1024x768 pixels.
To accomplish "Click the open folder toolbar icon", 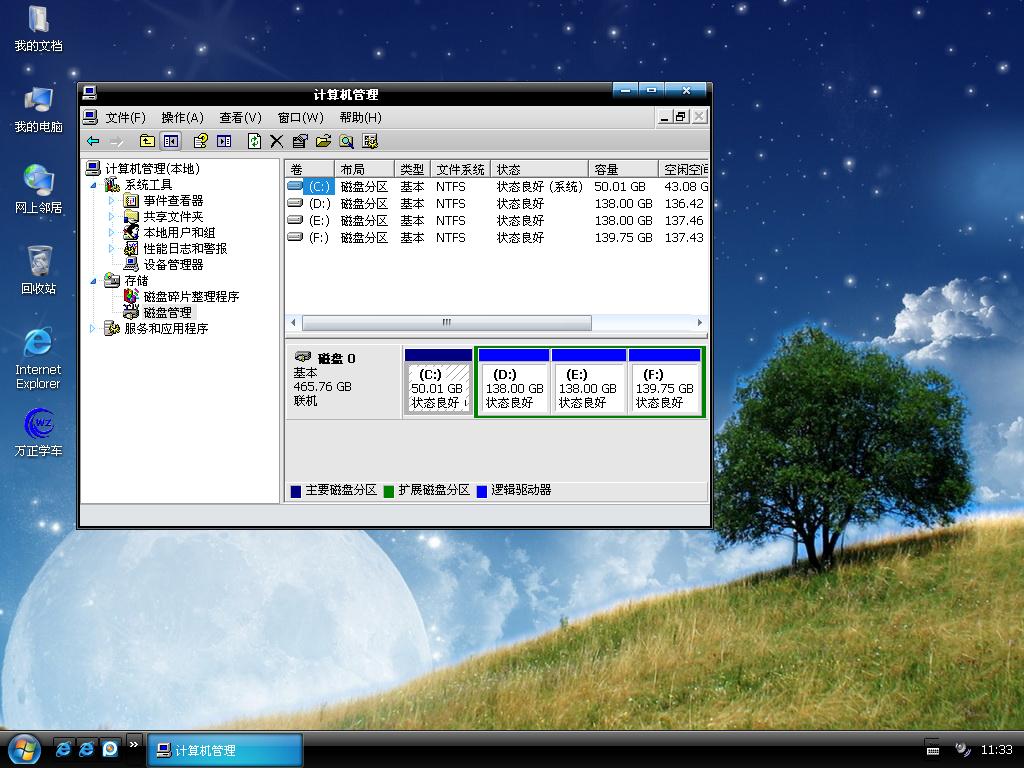I will point(323,141).
